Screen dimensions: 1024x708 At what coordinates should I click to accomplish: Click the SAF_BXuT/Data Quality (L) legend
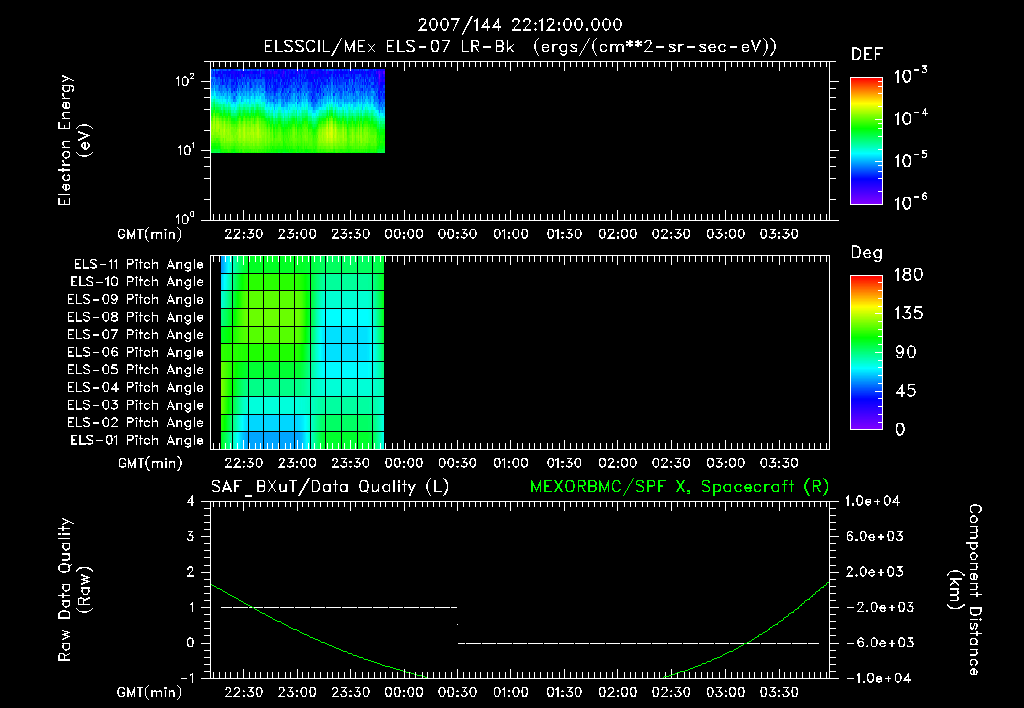tap(330, 487)
